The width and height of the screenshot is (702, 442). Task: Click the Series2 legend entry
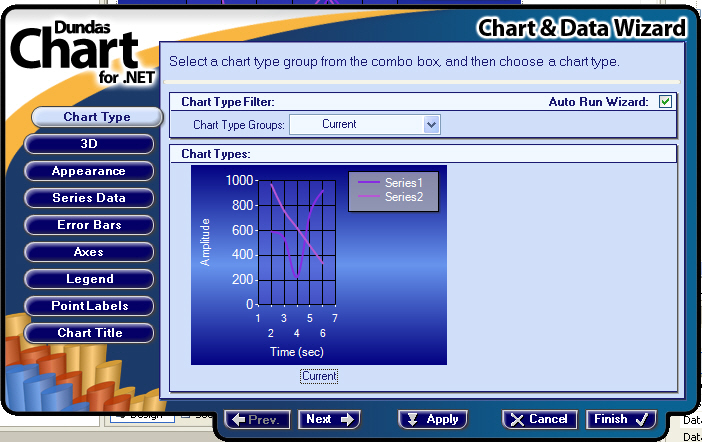pos(390,197)
